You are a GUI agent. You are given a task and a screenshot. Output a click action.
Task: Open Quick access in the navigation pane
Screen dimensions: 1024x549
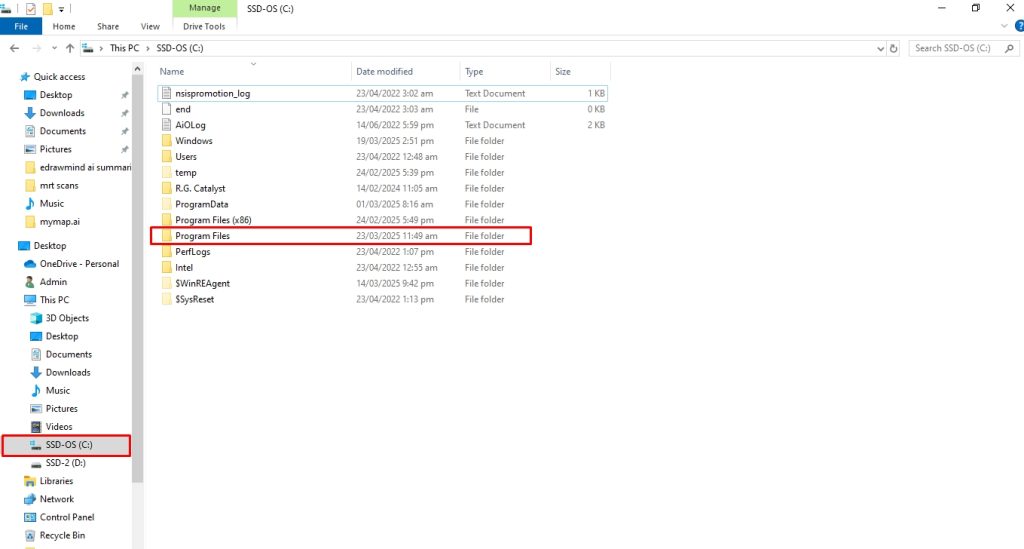click(x=59, y=76)
